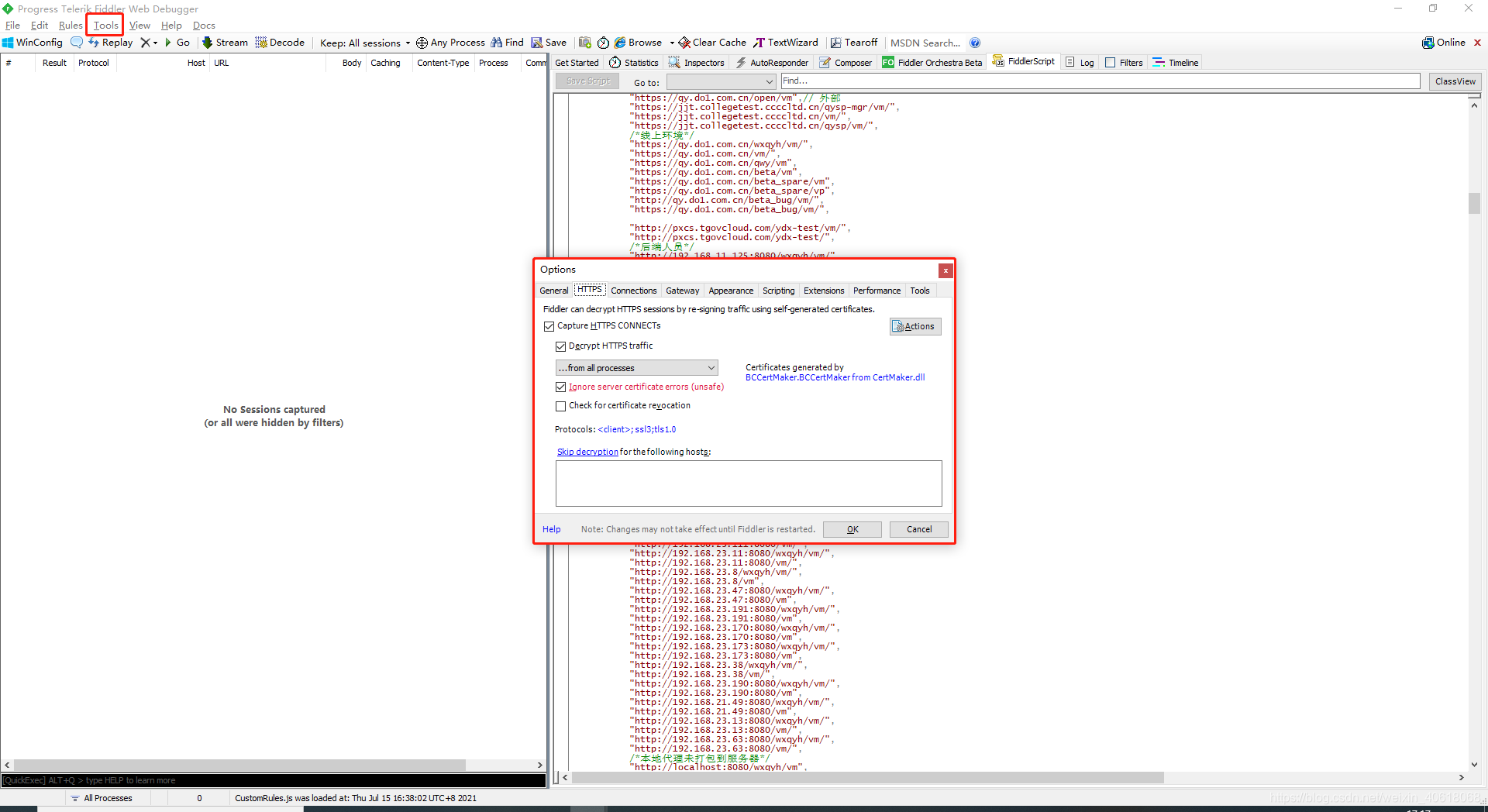Viewport: 1488px width, 812px height.
Task: Toggle the Stream mode button
Action: [x=225, y=43]
